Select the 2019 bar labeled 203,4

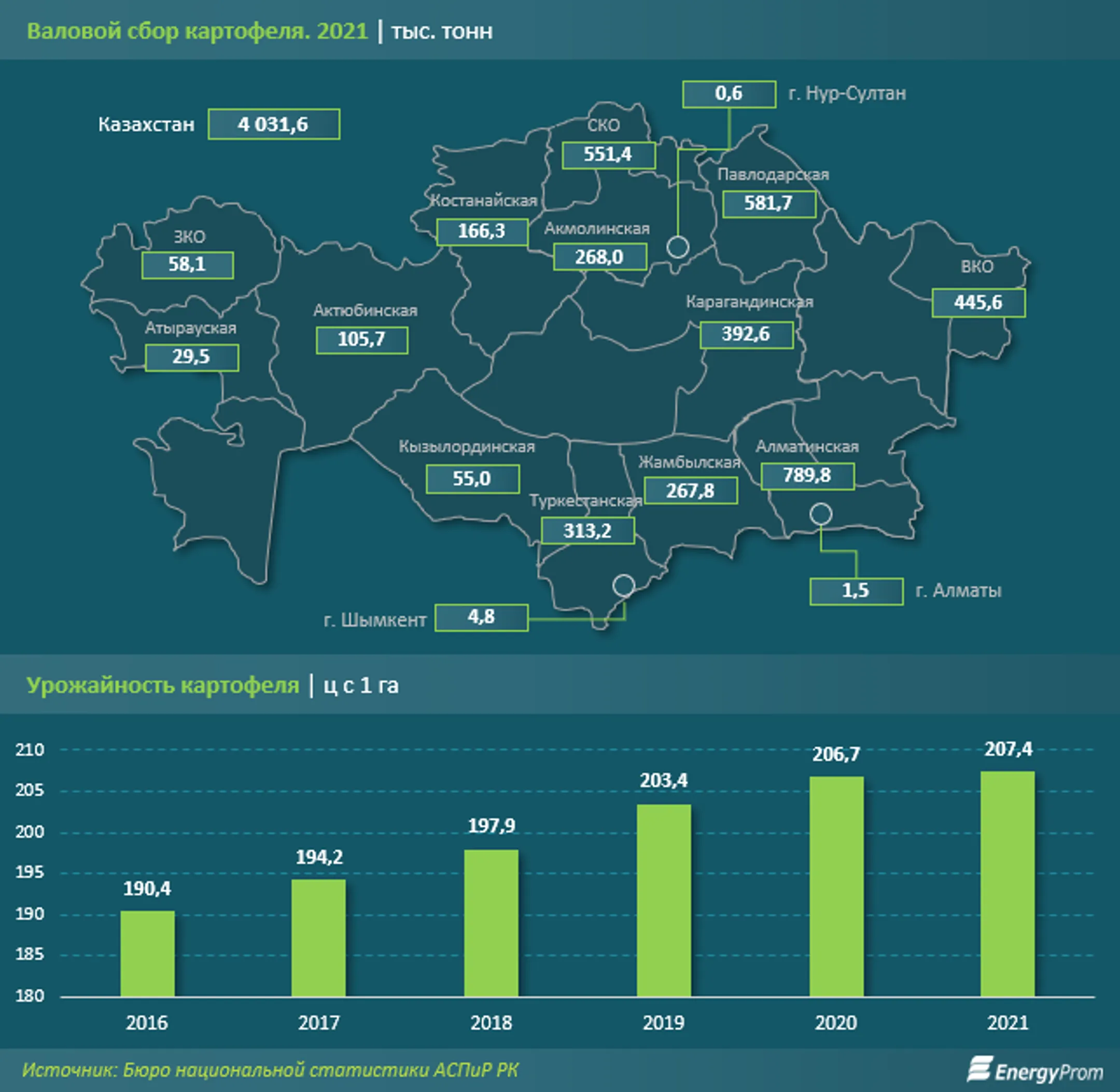(664, 900)
